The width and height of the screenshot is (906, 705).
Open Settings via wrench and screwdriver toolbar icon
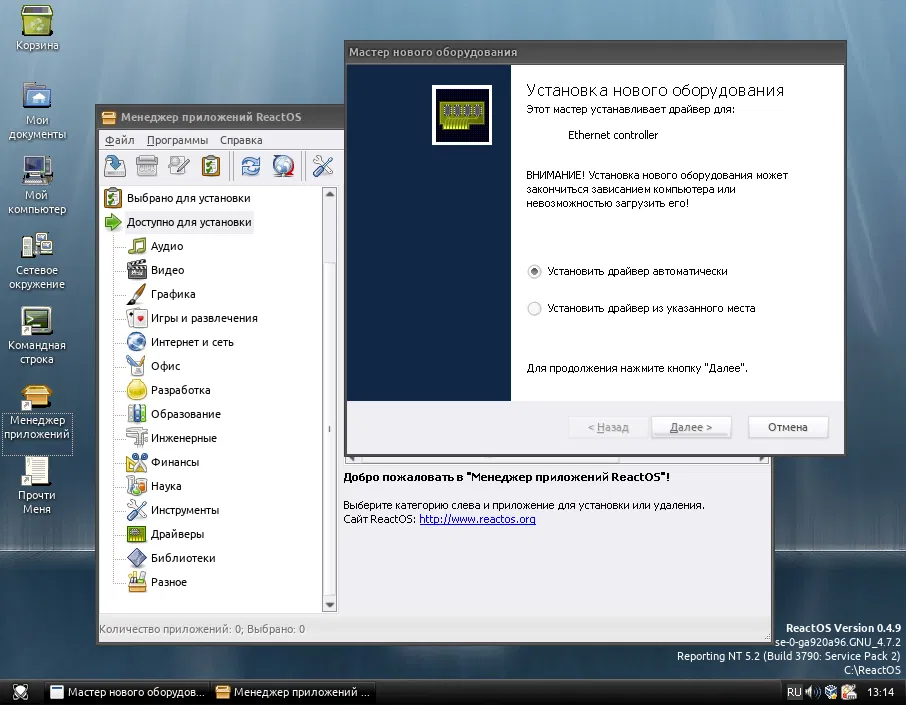[x=322, y=166]
